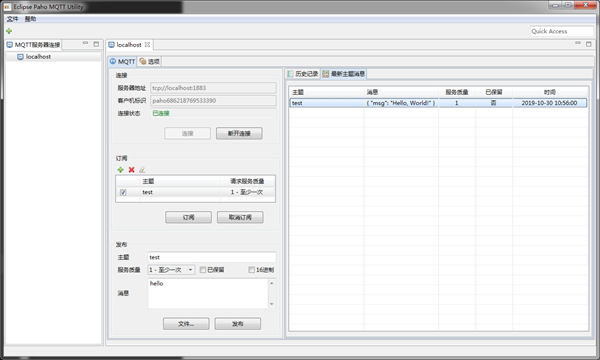Viewport: 600px width, 360px height.
Task: Switch to the 选项 options tab
Action: [x=149, y=61]
